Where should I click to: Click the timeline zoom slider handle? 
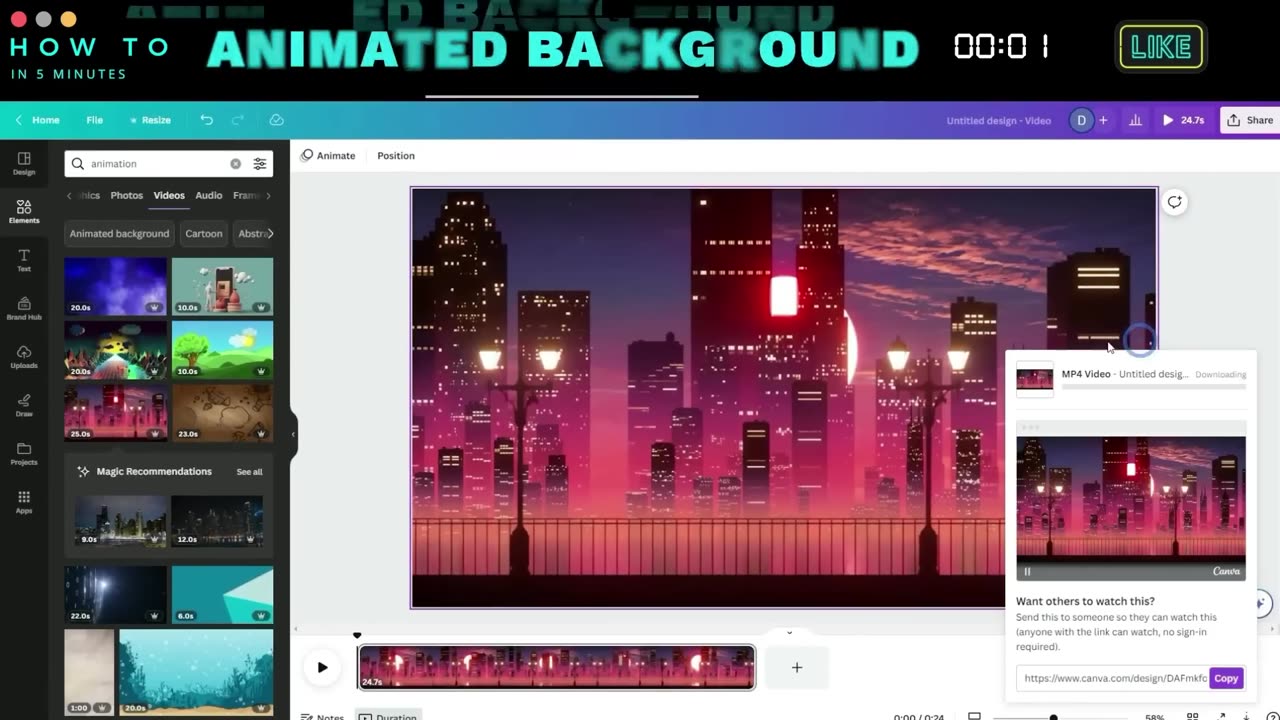click(1053, 717)
